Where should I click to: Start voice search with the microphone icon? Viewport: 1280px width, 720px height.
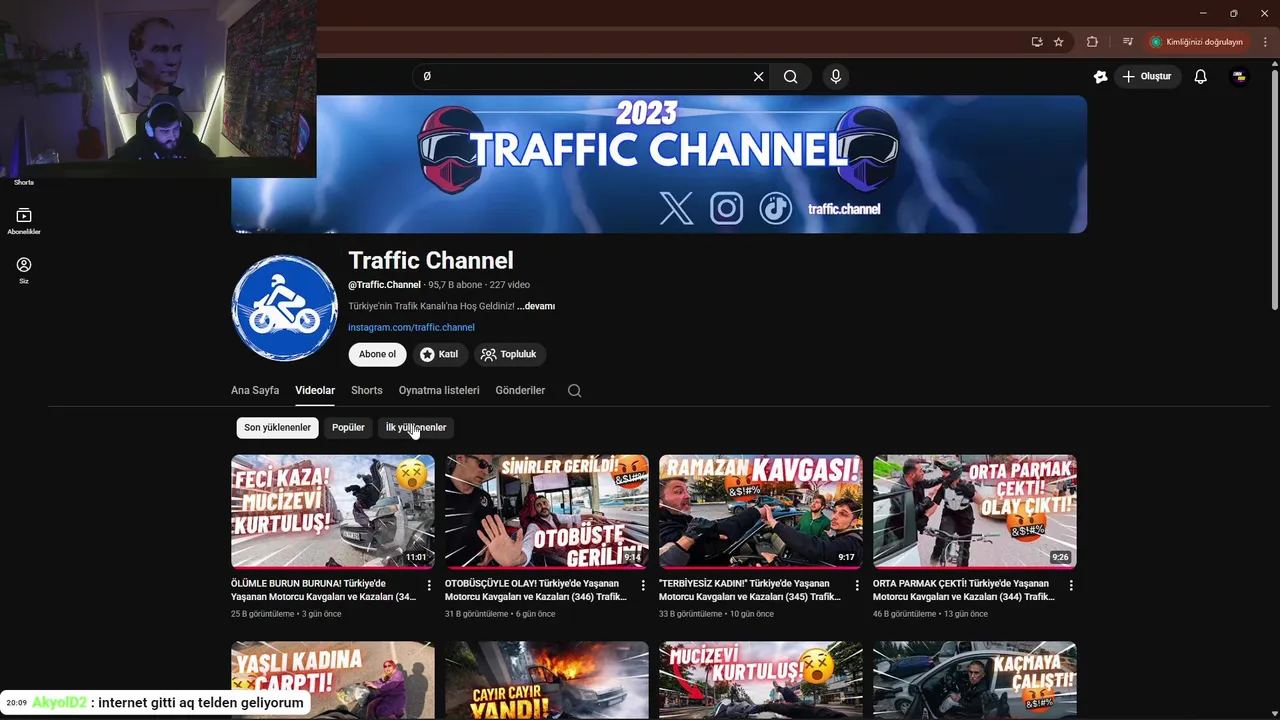[836, 77]
